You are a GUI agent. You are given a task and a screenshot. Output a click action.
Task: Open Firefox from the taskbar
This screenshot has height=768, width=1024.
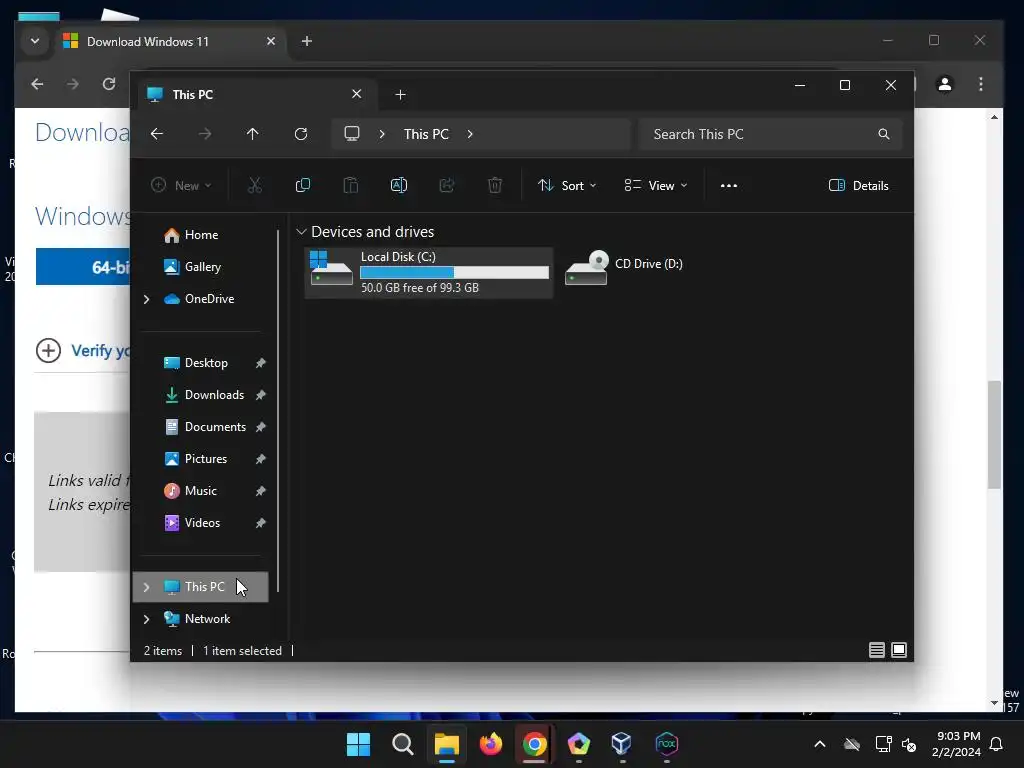[490, 744]
